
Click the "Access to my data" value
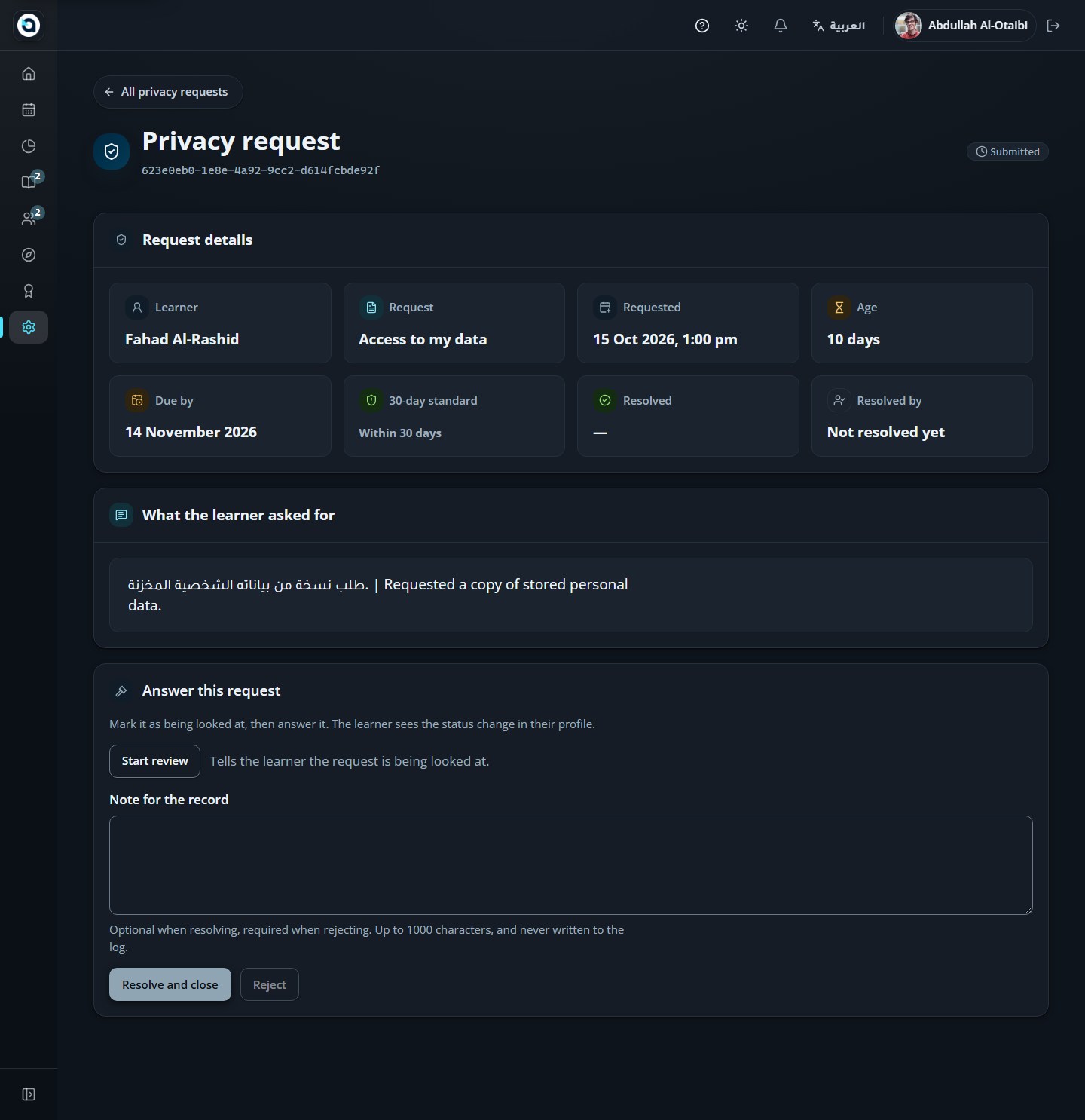[x=423, y=339]
